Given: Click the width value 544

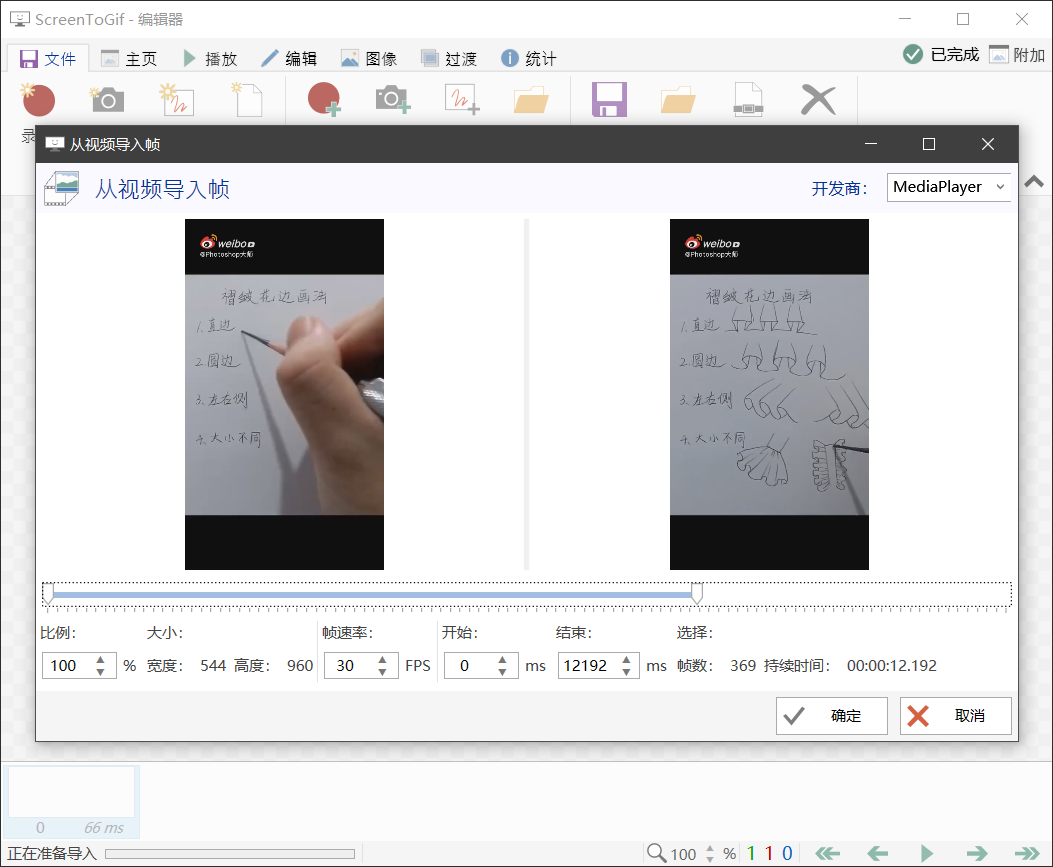Looking at the screenshot, I should (x=213, y=666).
